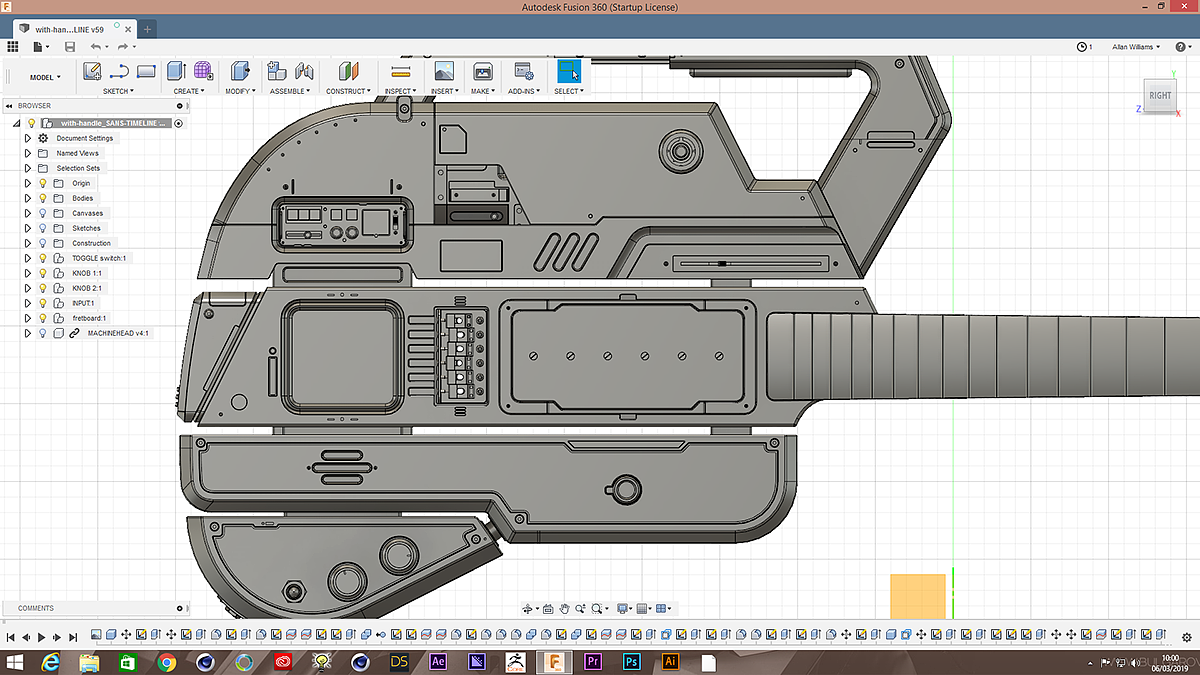1200x675 pixels.
Task: Select the Extrude tool icon
Action: click(176, 71)
